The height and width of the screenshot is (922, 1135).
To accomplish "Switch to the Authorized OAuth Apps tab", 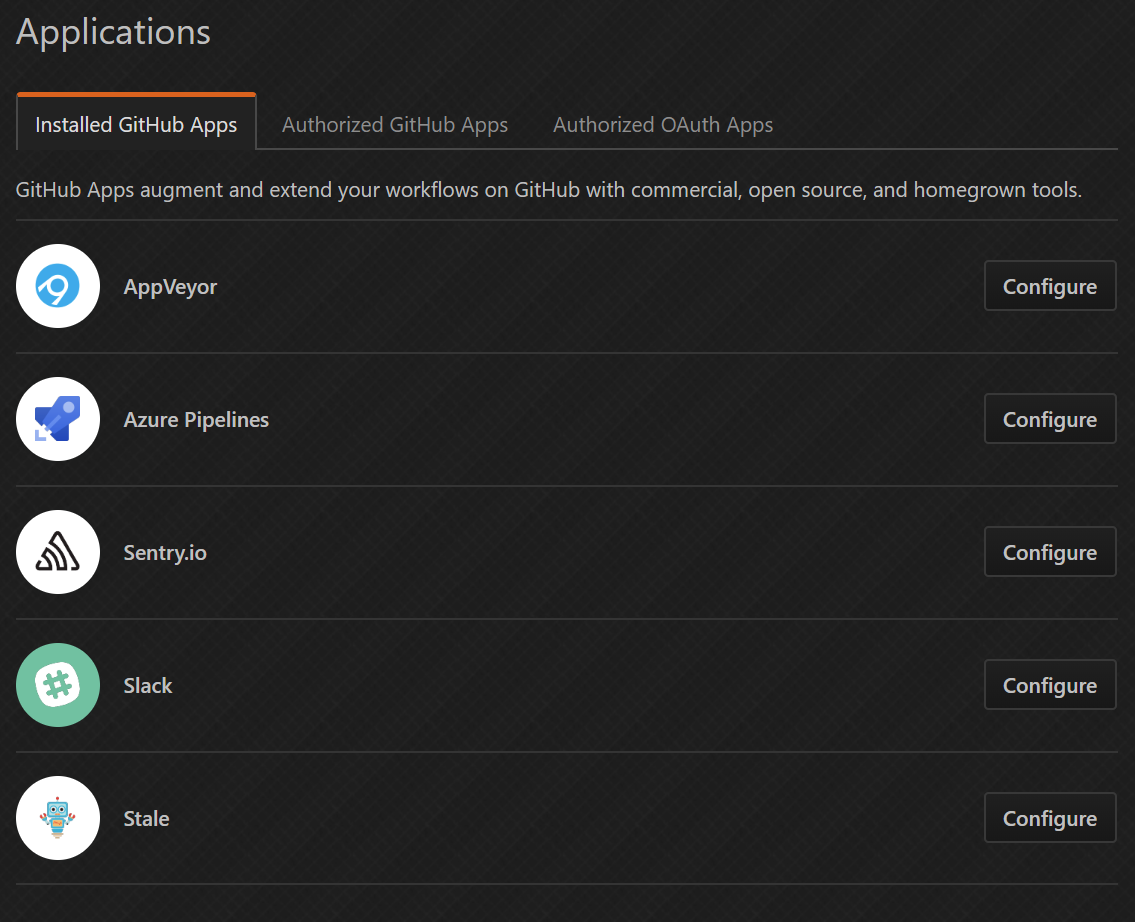I will click(662, 124).
